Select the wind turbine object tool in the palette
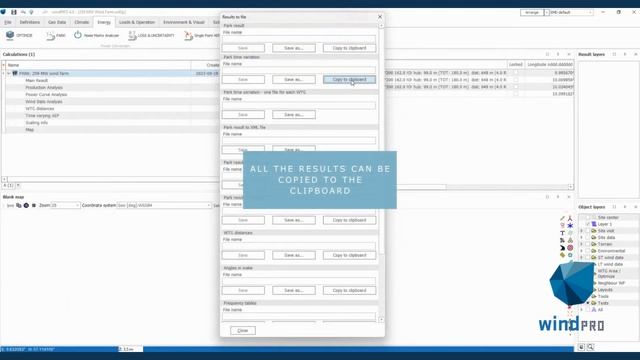 point(570,218)
